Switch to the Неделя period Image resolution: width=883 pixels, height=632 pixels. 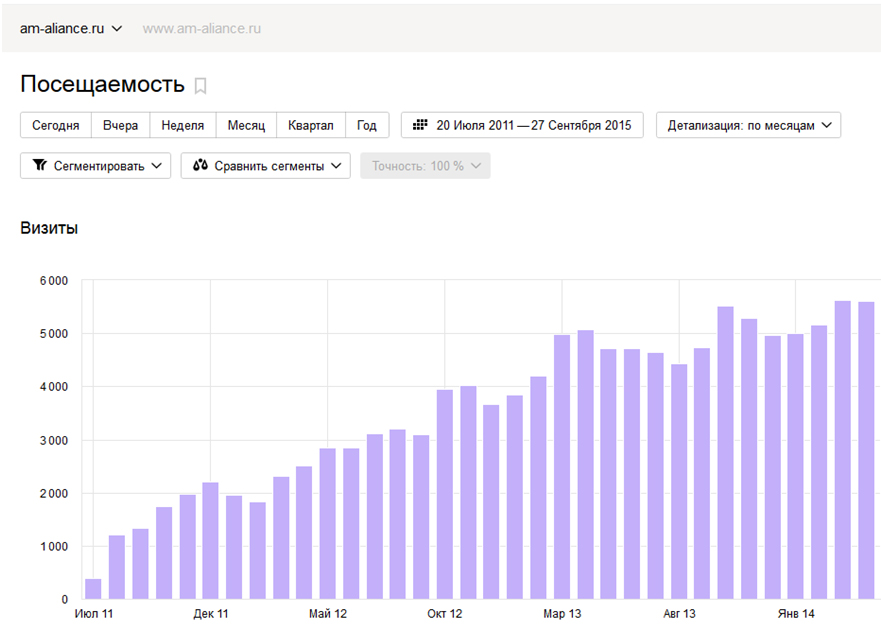pos(182,125)
